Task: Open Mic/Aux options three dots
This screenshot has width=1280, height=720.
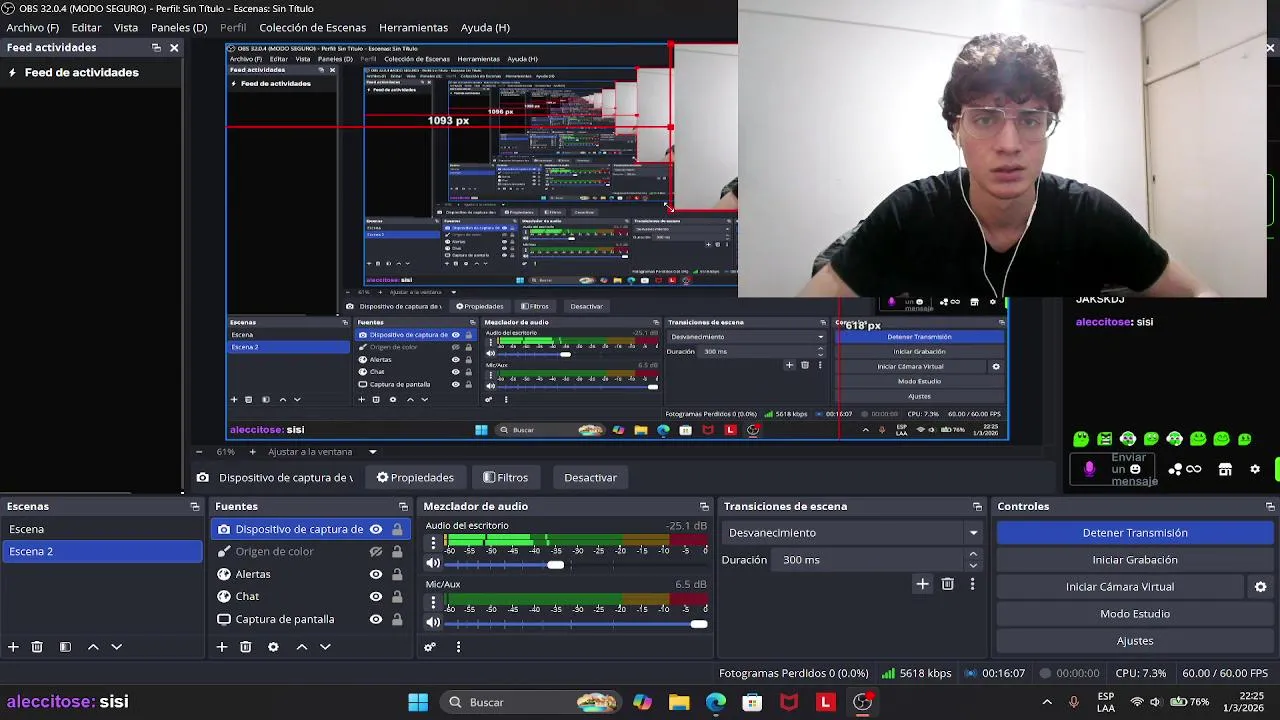Action: tap(433, 602)
